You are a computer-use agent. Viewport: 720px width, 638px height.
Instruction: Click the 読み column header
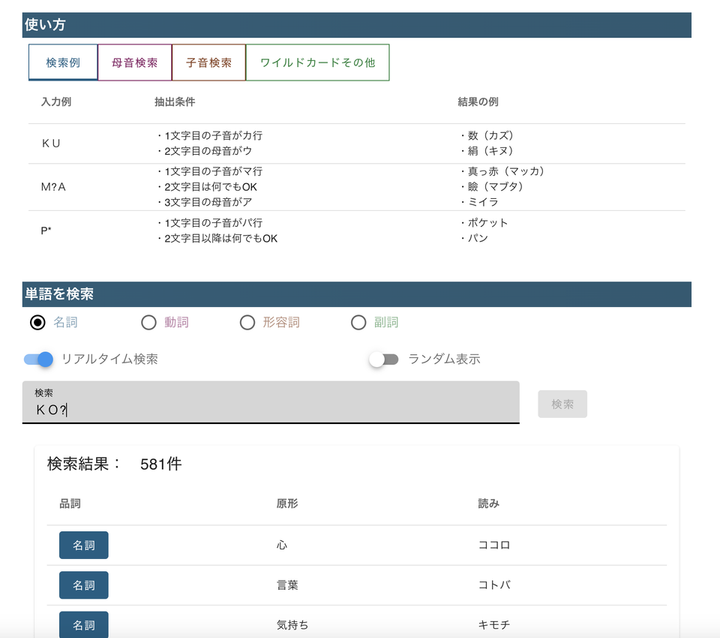(489, 504)
